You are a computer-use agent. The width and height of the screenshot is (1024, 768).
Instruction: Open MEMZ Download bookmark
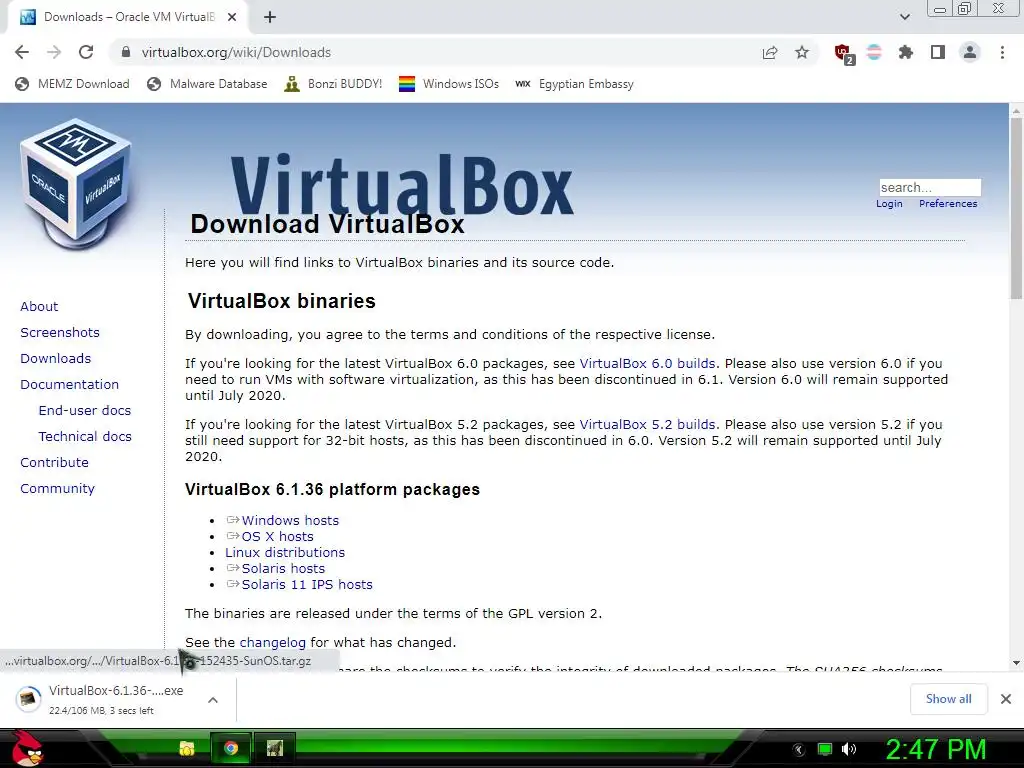[x=72, y=84]
